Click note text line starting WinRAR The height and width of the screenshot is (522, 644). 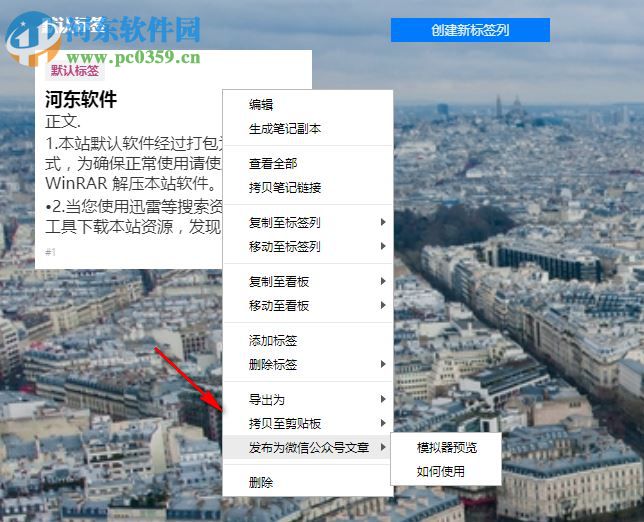coord(131,183)
